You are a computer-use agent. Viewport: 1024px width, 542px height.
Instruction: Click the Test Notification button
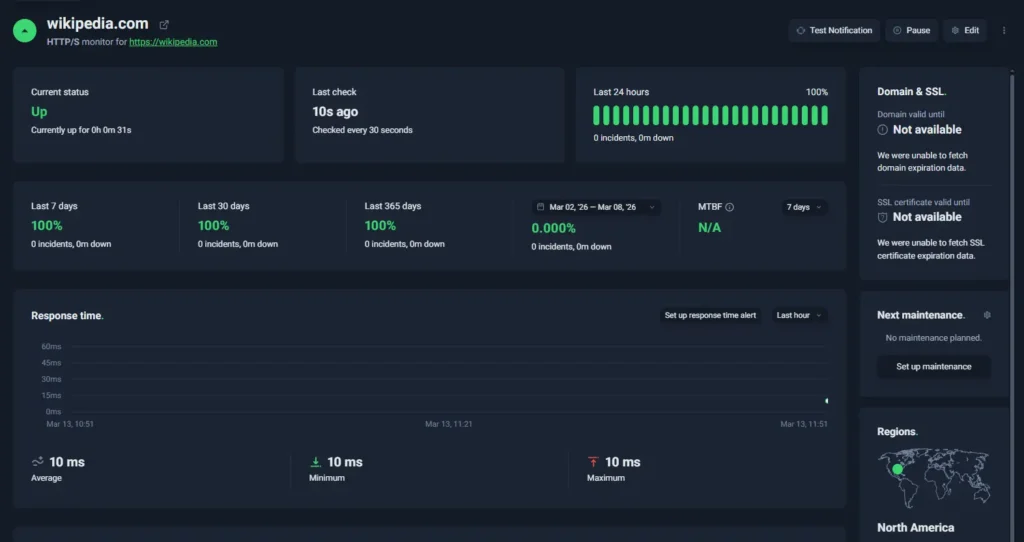click(834, 31)
